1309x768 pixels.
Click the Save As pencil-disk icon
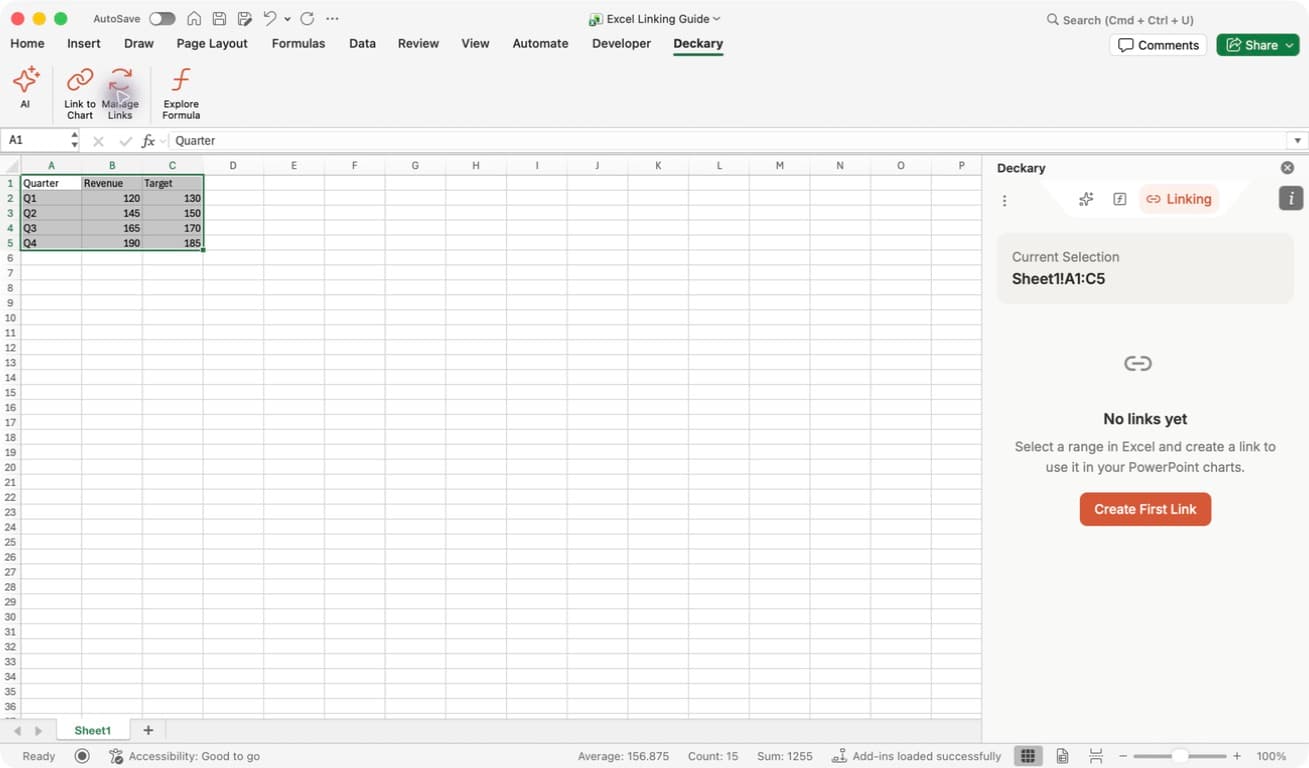[x=244, y=19]
